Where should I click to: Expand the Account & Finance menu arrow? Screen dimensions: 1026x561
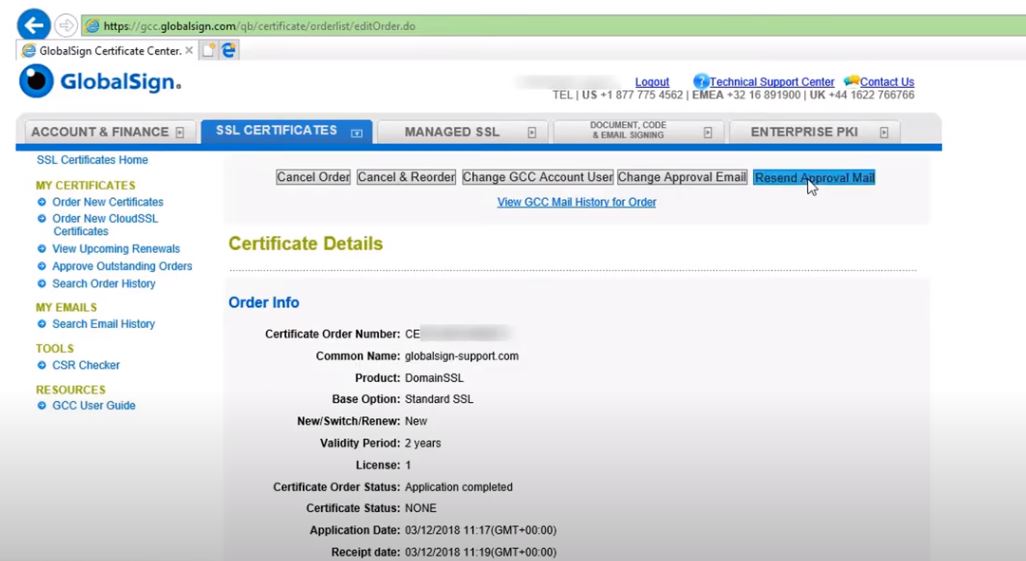[x=180, y=132]
